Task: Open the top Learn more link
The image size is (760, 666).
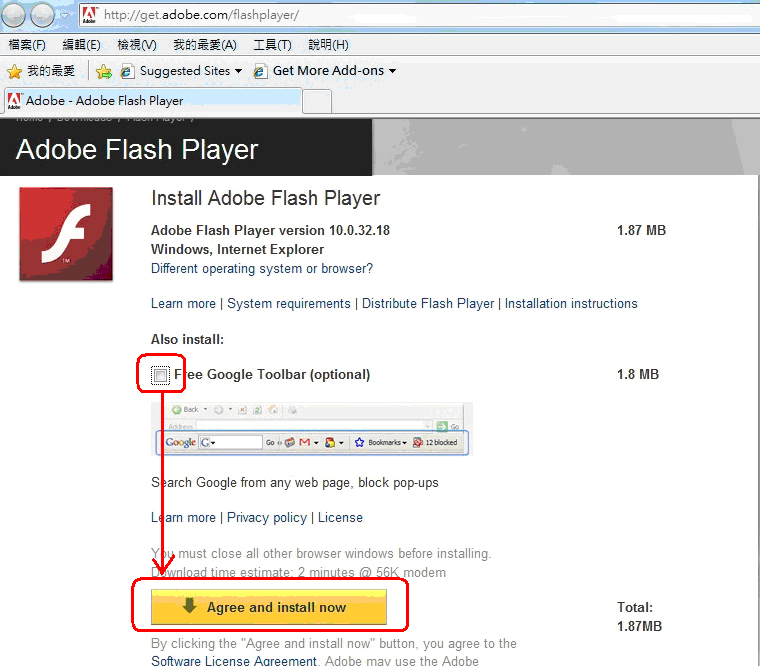Action: (183, 303)
